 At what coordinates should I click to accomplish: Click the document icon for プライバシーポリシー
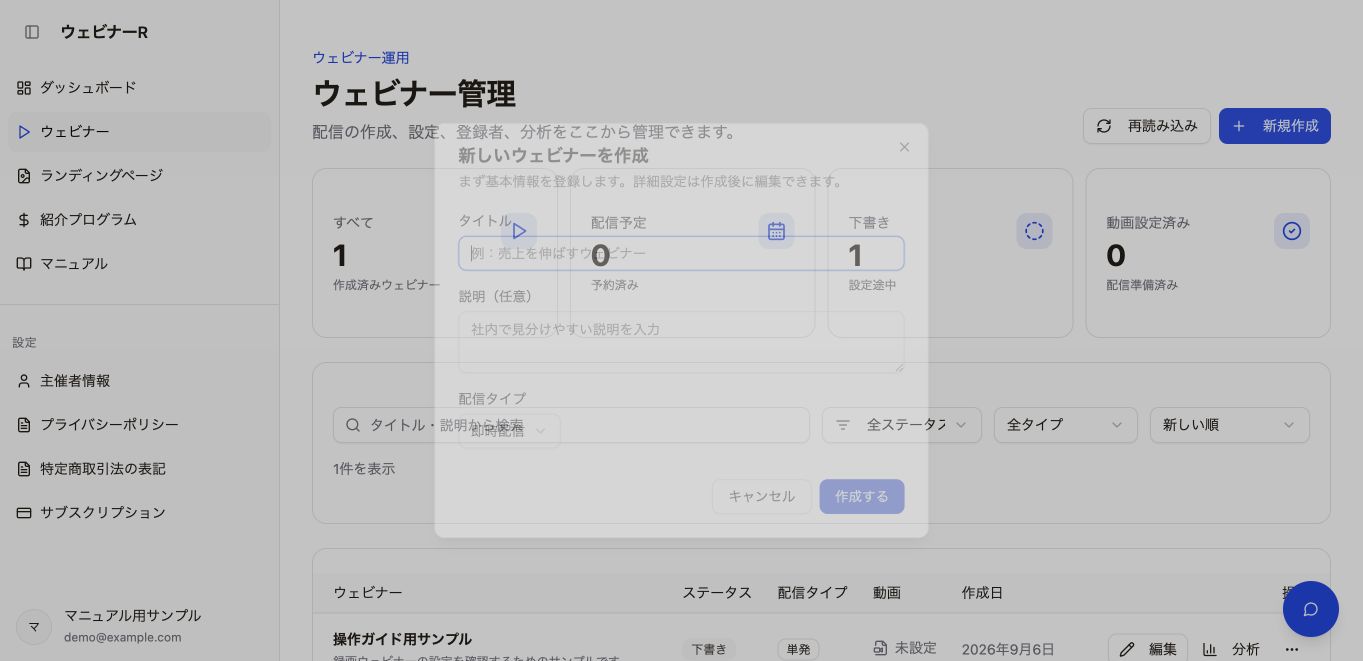[x=24, y=425]
